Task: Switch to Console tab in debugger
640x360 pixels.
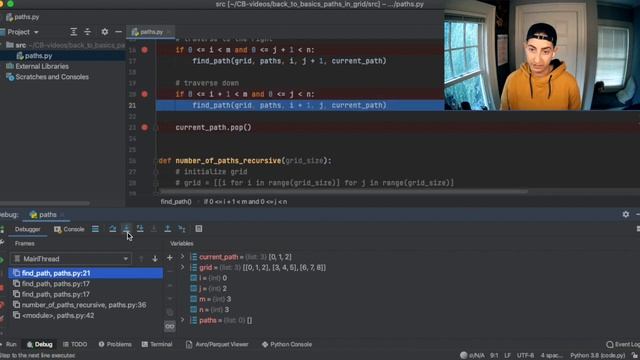Action: pyautogui.click(x=69, y=229)
